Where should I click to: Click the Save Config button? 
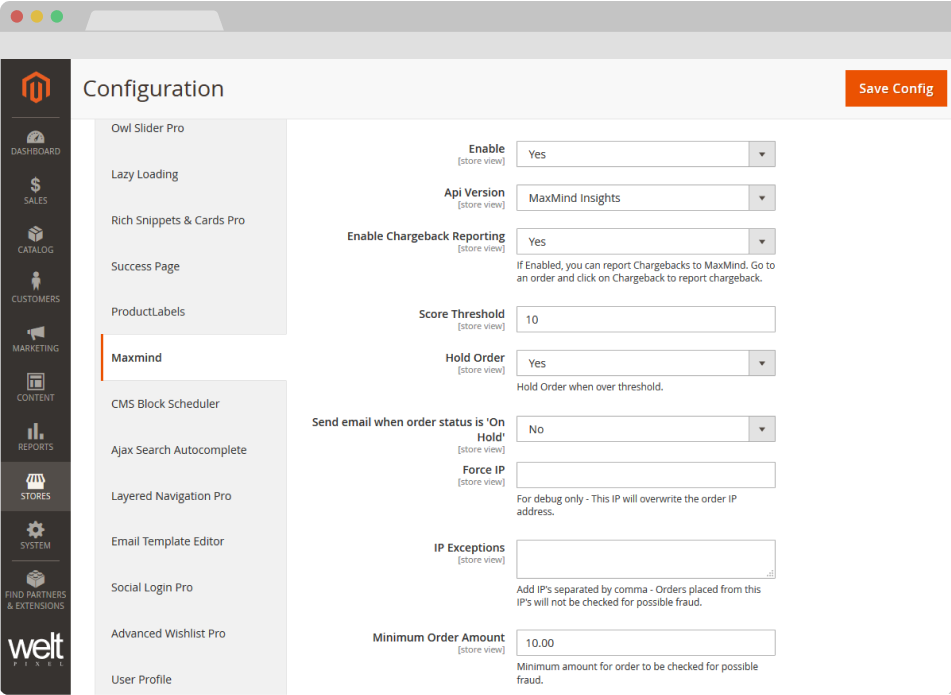895,88
